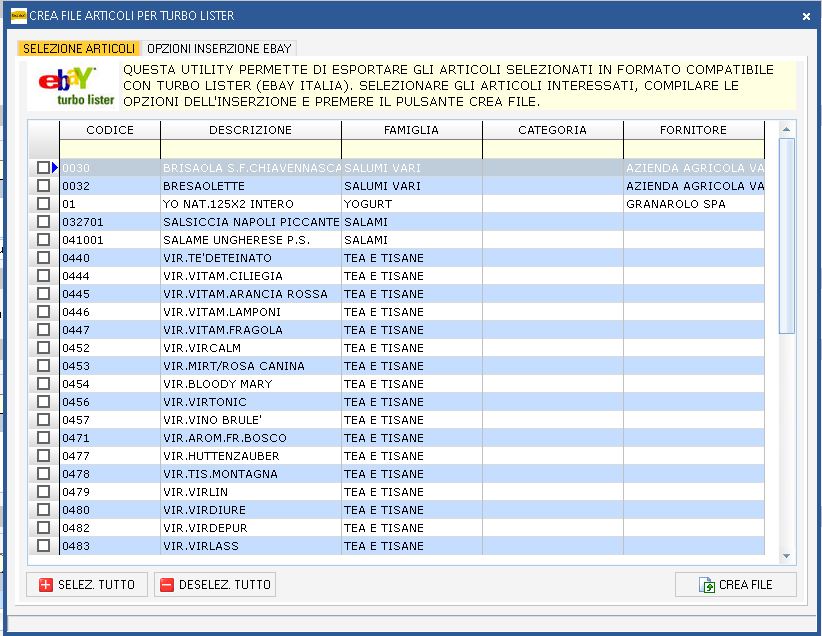
Task: Select checkbox of Salsiccia Napoli Piccante row
Action: click(44, 222)
